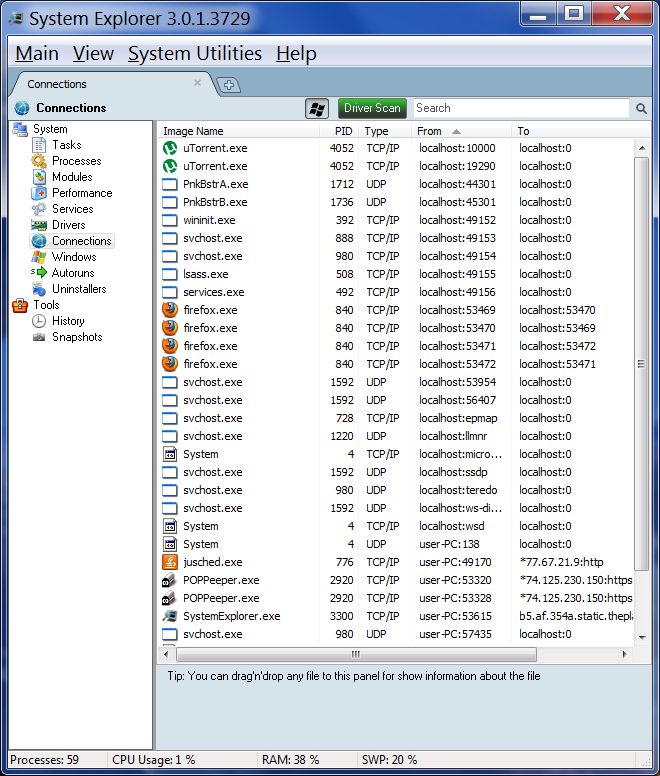Click the Tools toolbox icon
Image resolution: width=660 pixels, height=776 pixels.
coord(20,305)
